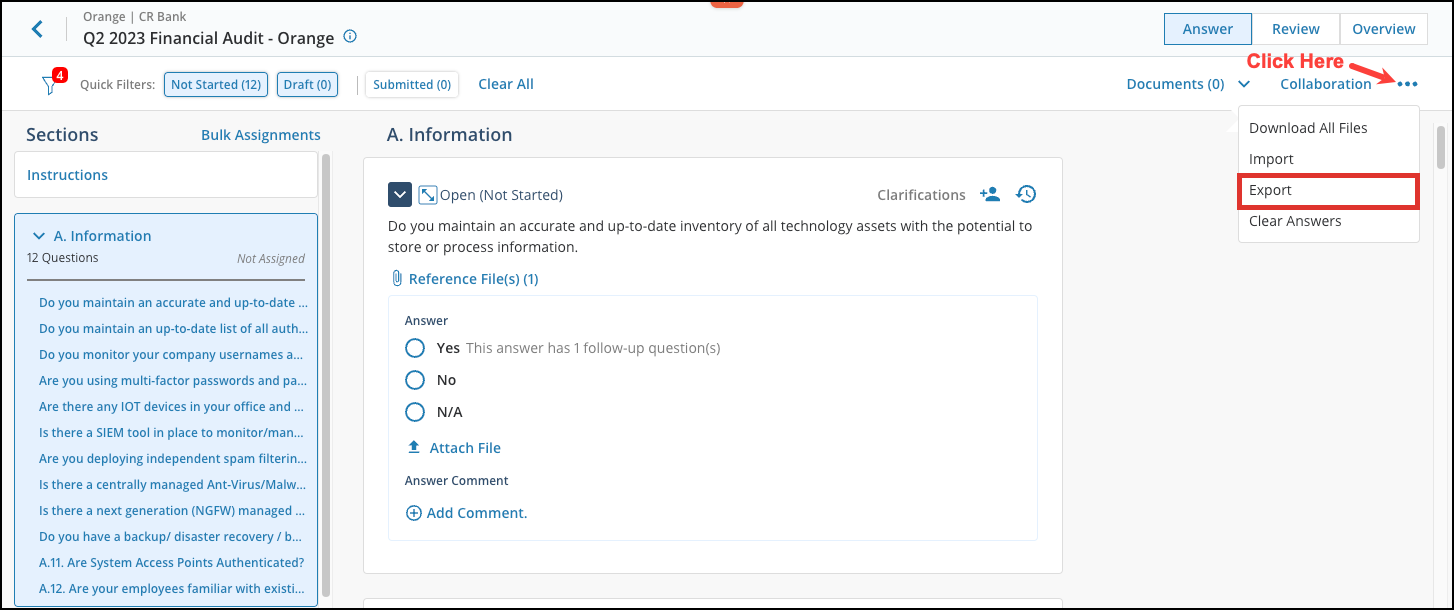Click the main page vertical scrollbar
Screen dimensions: 1454x610
coord(1440,147)
